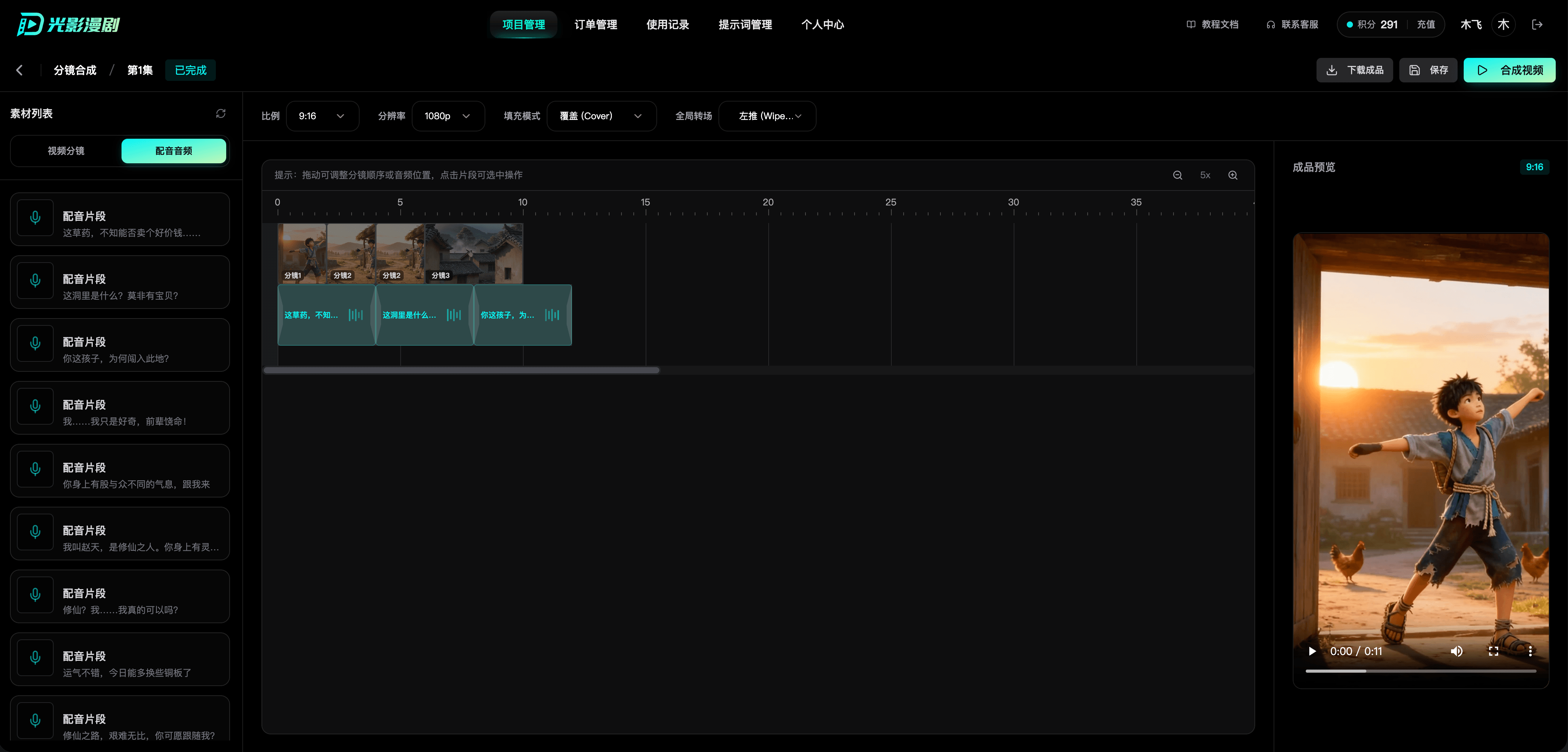Select the 分镜1 video clip thumbnail

tap(302, 254)
